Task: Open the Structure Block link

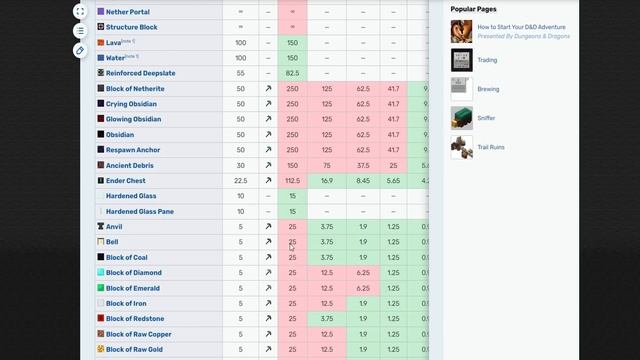Action: tap(131, 27)
